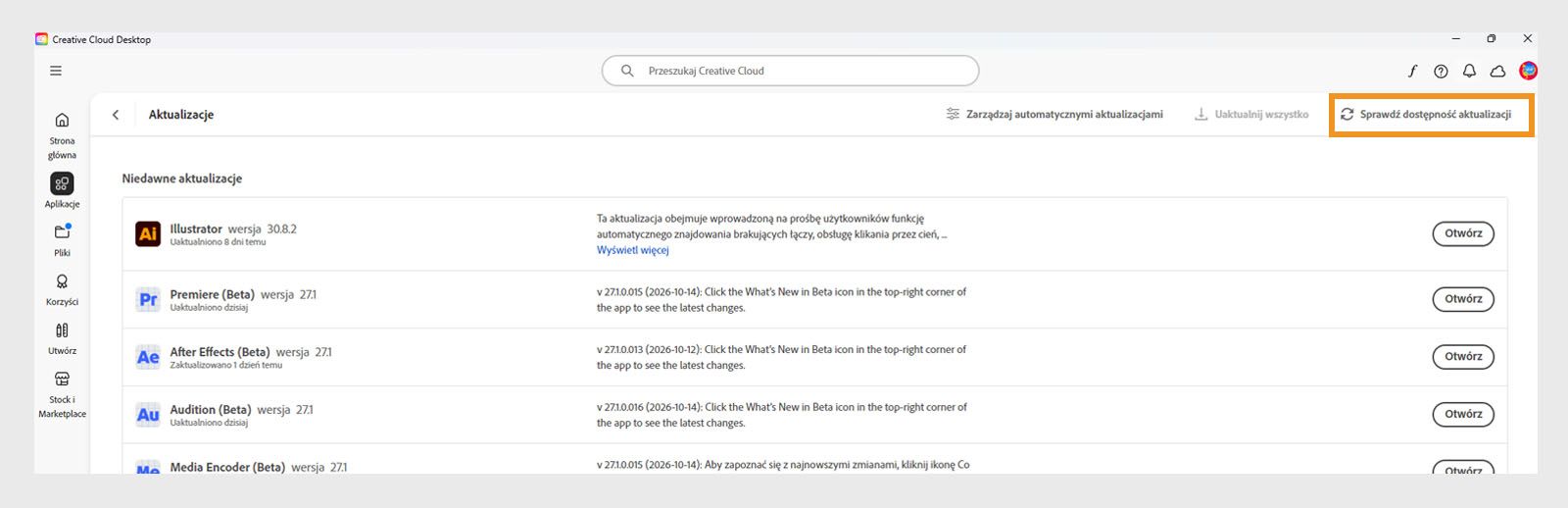This screenshot has height=508, width=1568.
Task: Click the After Effects (Beta) icon
Action: click(148, 357)
